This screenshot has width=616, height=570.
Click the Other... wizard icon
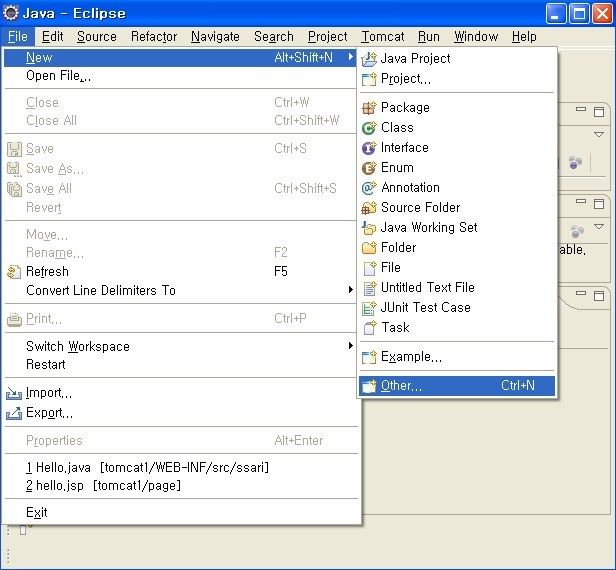click(369, 386)
